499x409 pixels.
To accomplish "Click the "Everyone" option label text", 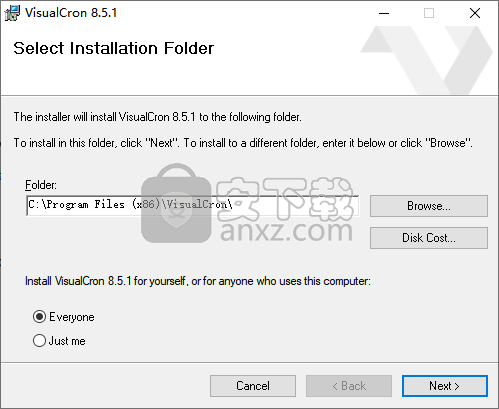I will [72, 317].
